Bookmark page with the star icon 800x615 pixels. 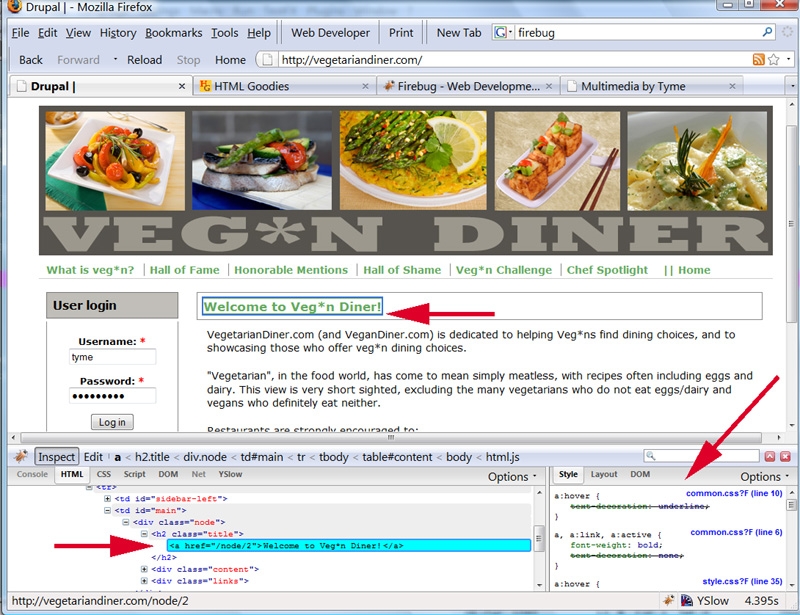coord(773,60)
